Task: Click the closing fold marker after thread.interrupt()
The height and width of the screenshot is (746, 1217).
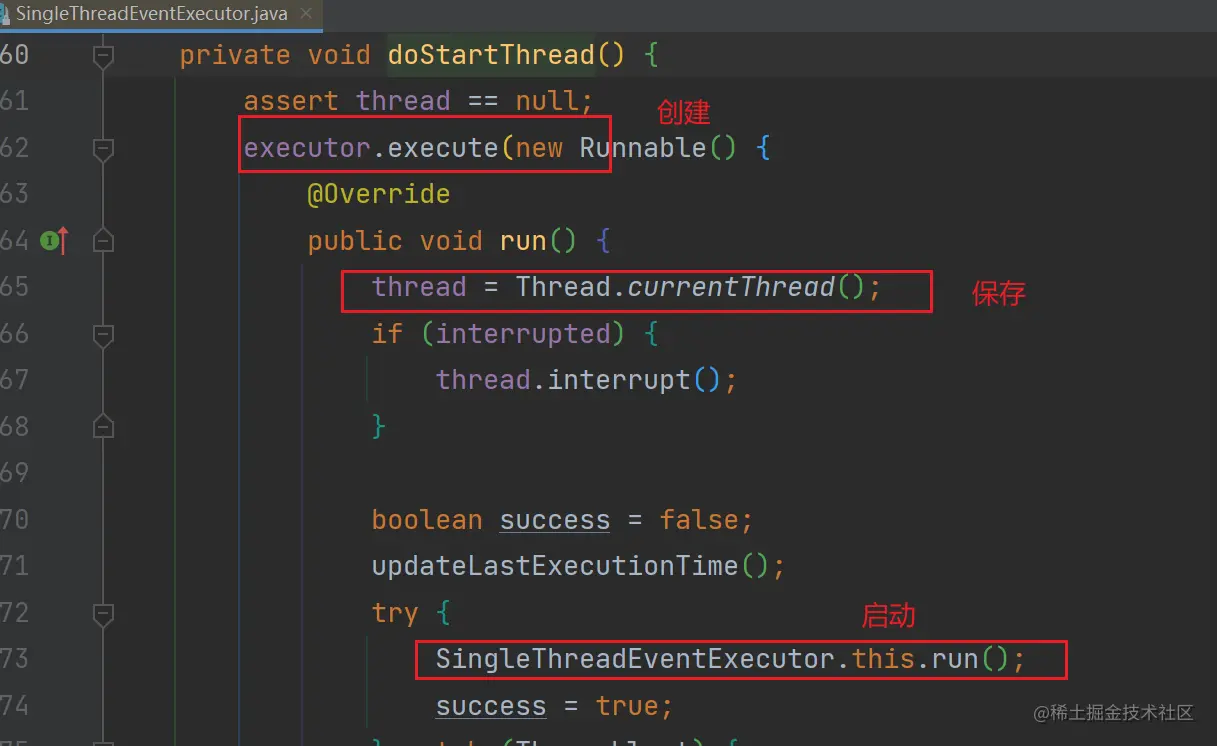Action: click(x=103, y=426)
